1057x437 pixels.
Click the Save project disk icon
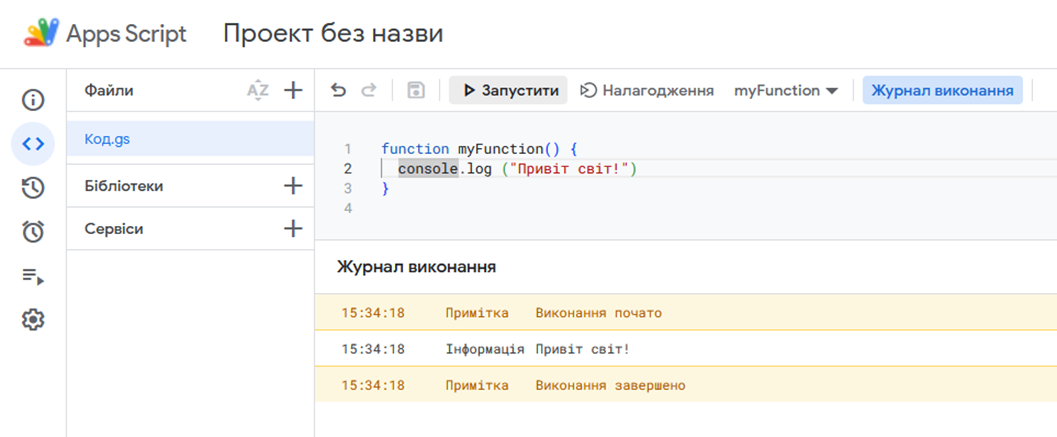coord(416,91)
